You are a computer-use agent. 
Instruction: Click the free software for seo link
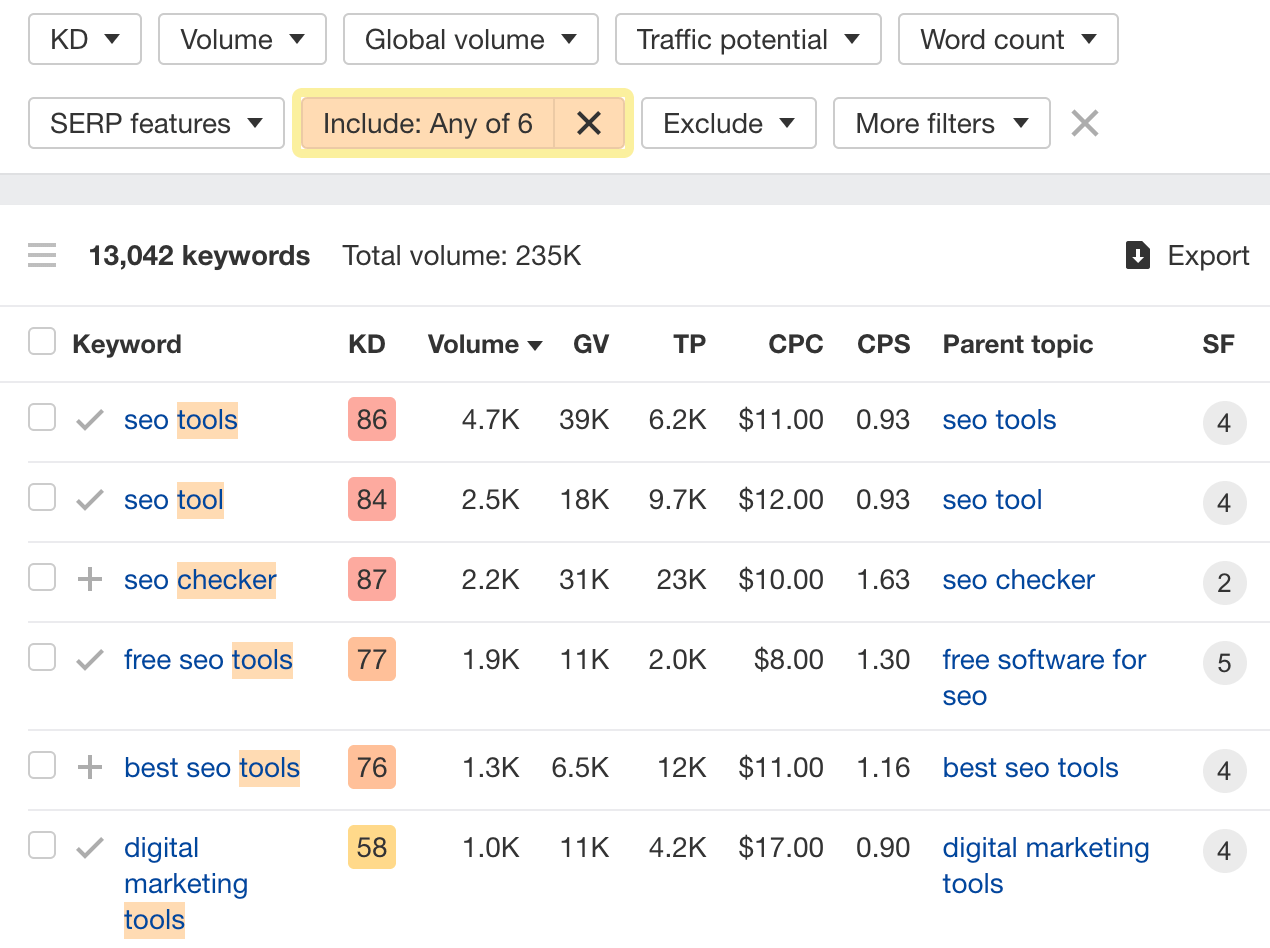1043,659
